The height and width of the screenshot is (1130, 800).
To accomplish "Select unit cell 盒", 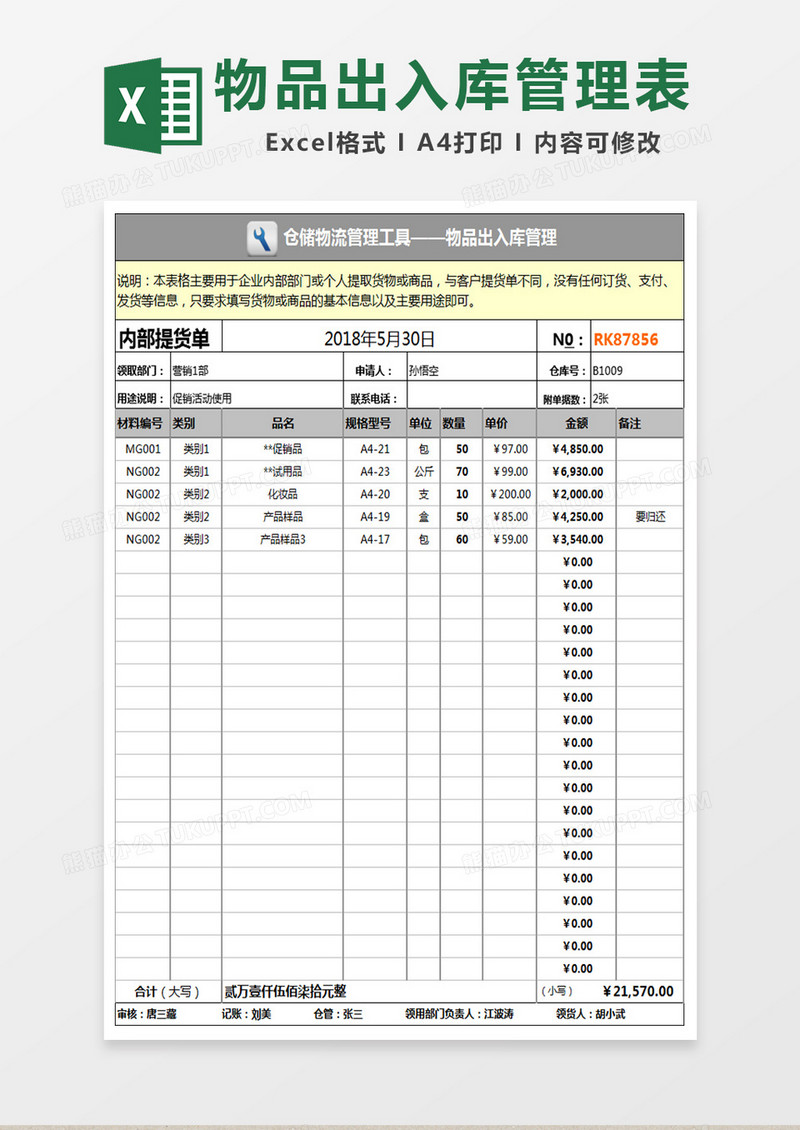I will tap(423, 517).
